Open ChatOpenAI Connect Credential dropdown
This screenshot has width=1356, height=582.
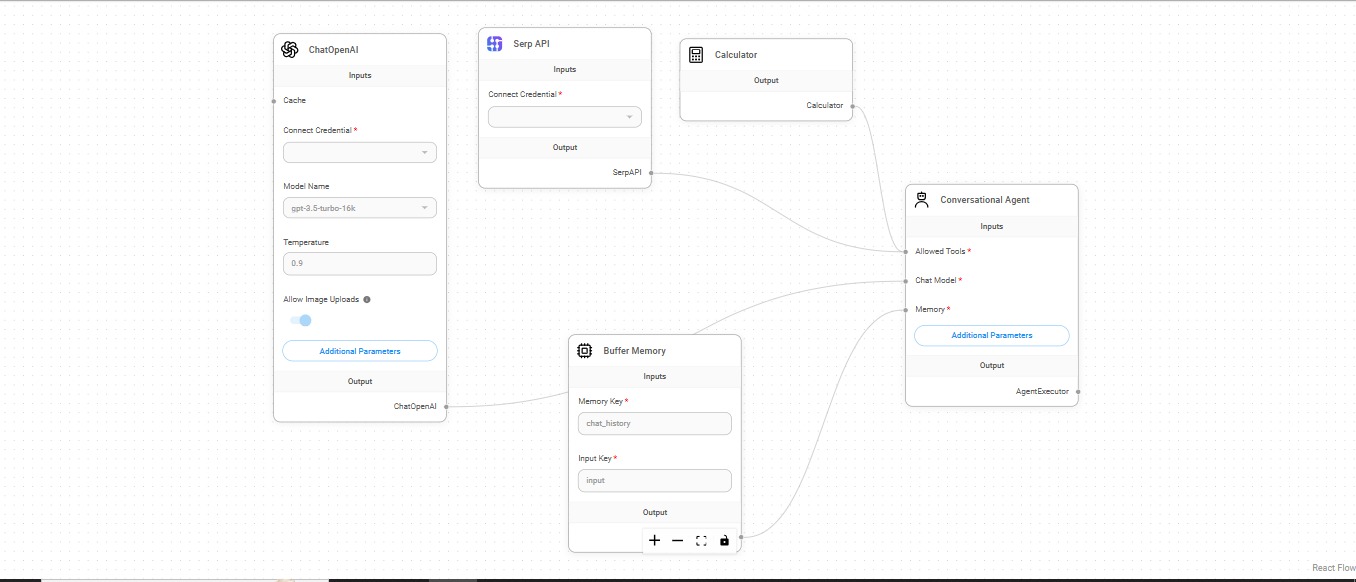pos(360,152)
